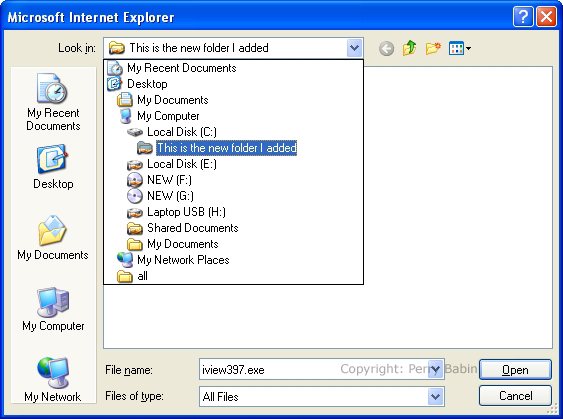Image resolution: width=563 pixels, height=419 pixels.
Task: Open My Computer in the places bar
Action: point(53,309)
